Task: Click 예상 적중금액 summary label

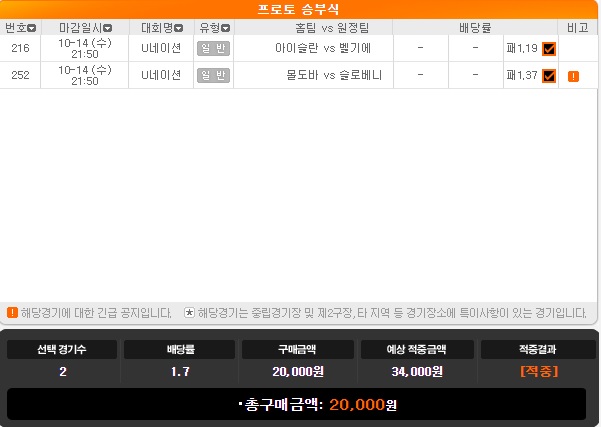Action: (417, 349)
